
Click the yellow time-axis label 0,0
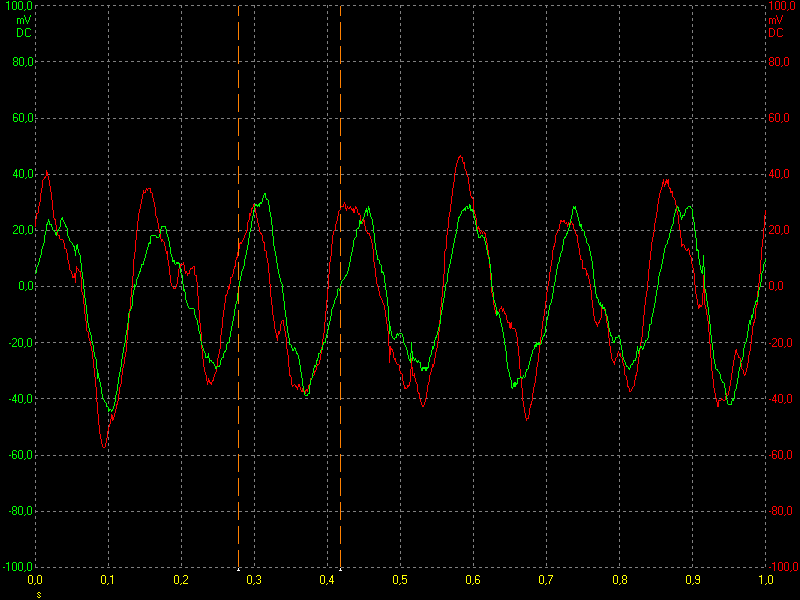click(x=35, y=580)
